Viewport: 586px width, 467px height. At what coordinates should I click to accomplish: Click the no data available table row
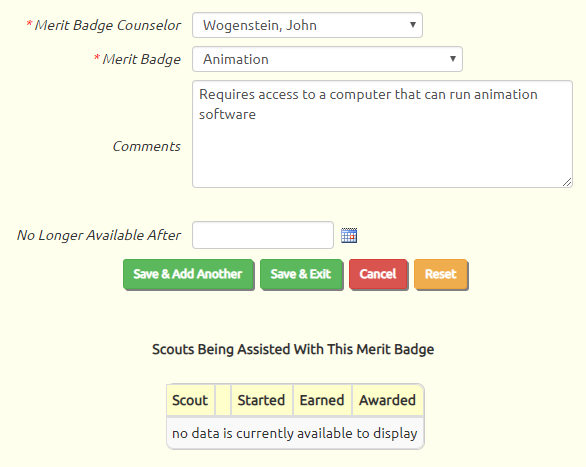(x=295, y=433)
